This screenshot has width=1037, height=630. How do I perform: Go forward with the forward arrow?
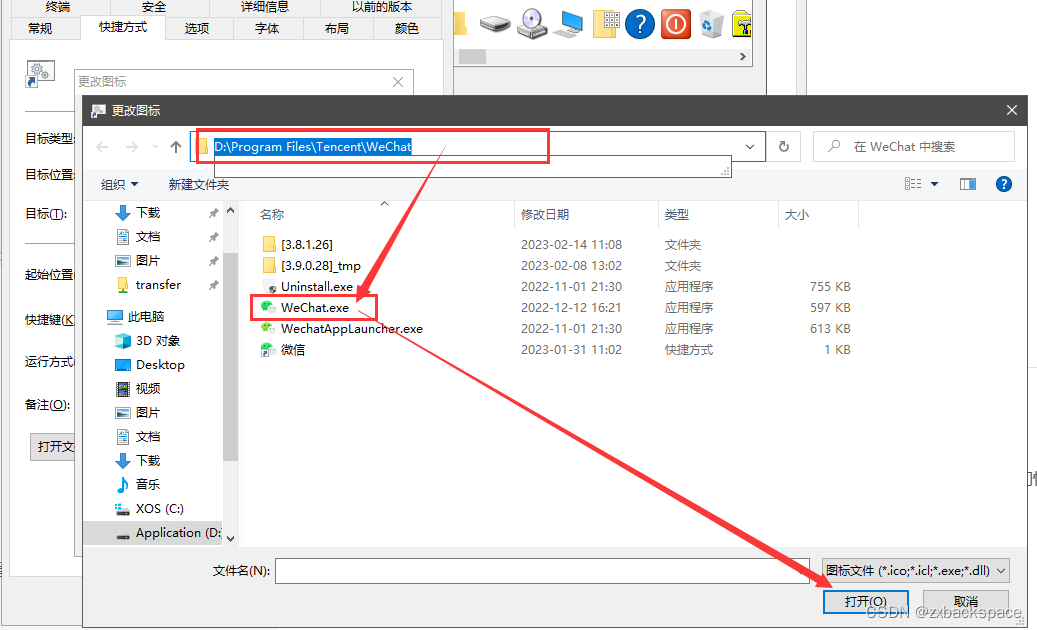(x=132, y=147)
